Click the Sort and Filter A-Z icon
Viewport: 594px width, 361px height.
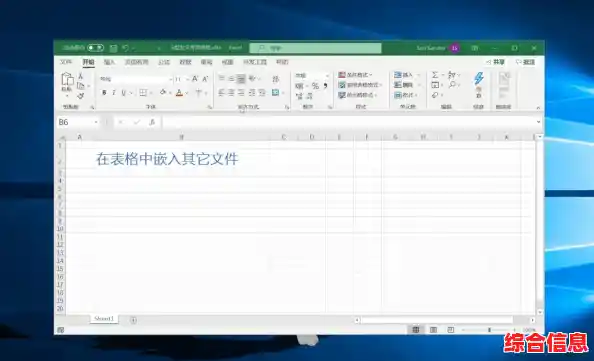point(452,75)
